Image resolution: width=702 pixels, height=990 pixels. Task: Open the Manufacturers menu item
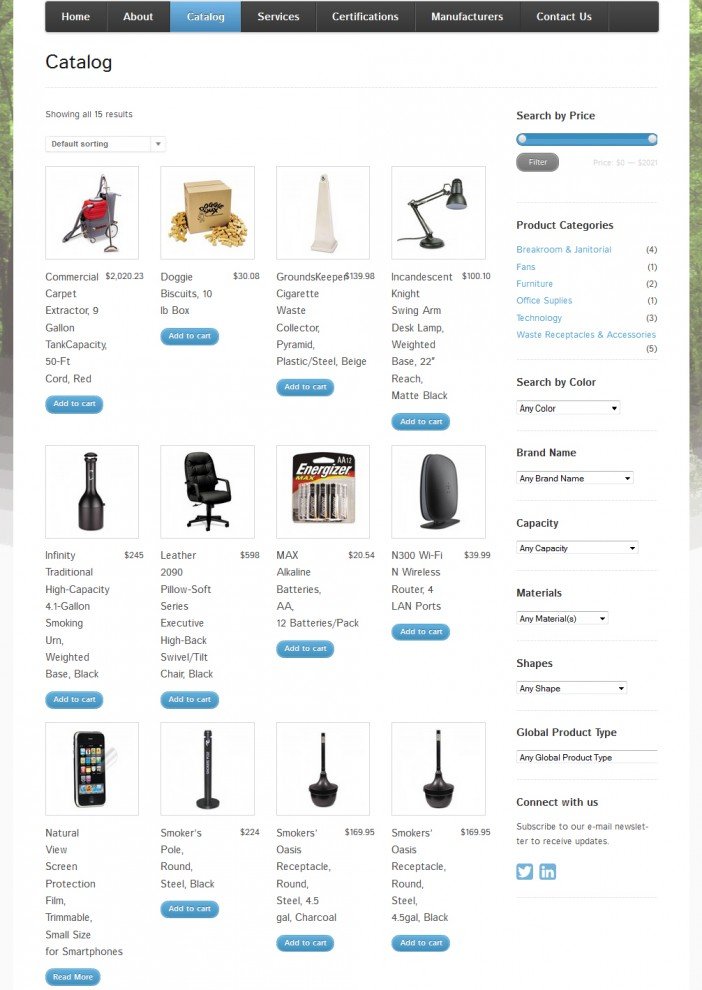467,16
